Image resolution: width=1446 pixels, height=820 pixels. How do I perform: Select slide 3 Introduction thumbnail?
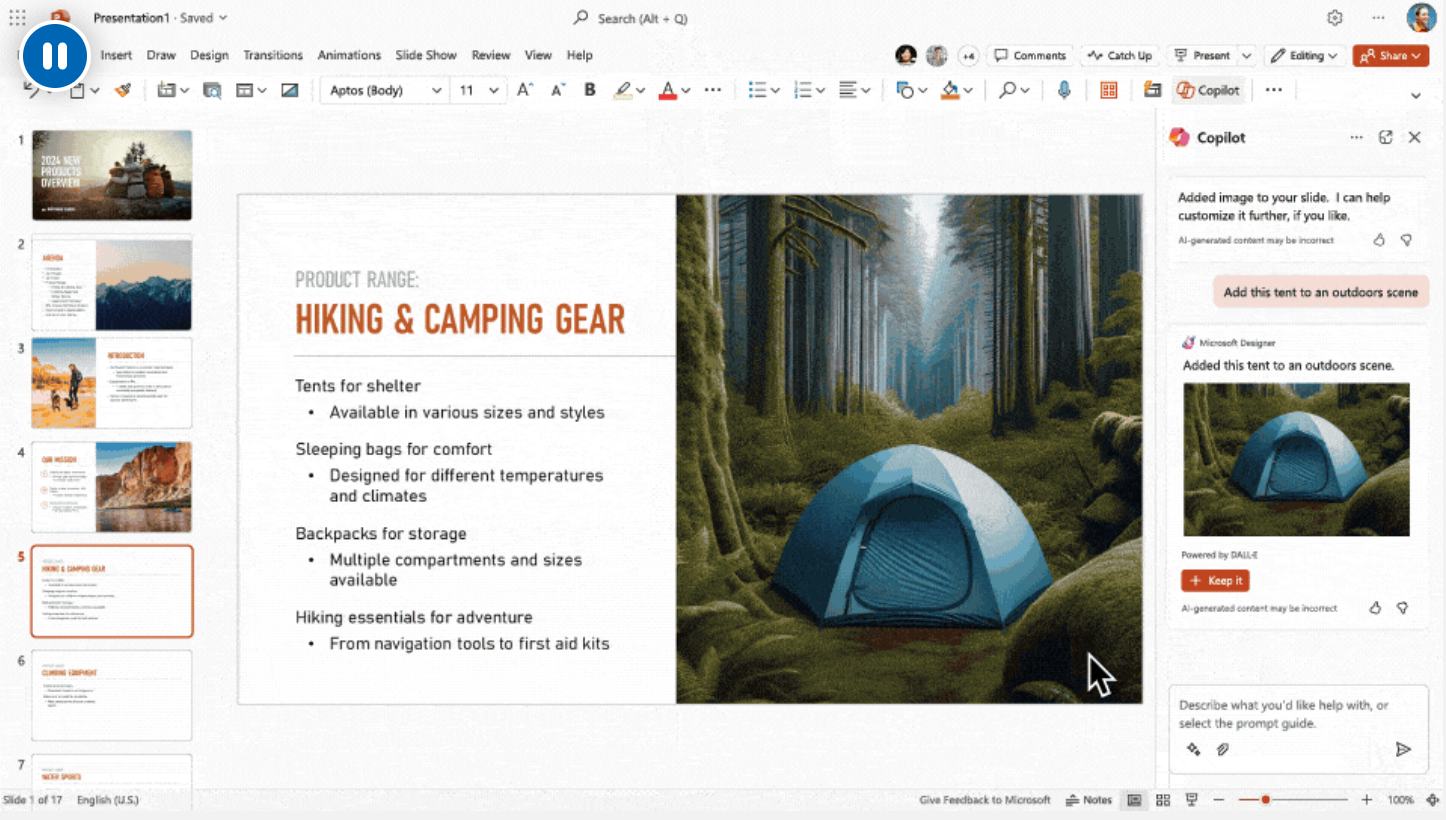pos(111,383)
